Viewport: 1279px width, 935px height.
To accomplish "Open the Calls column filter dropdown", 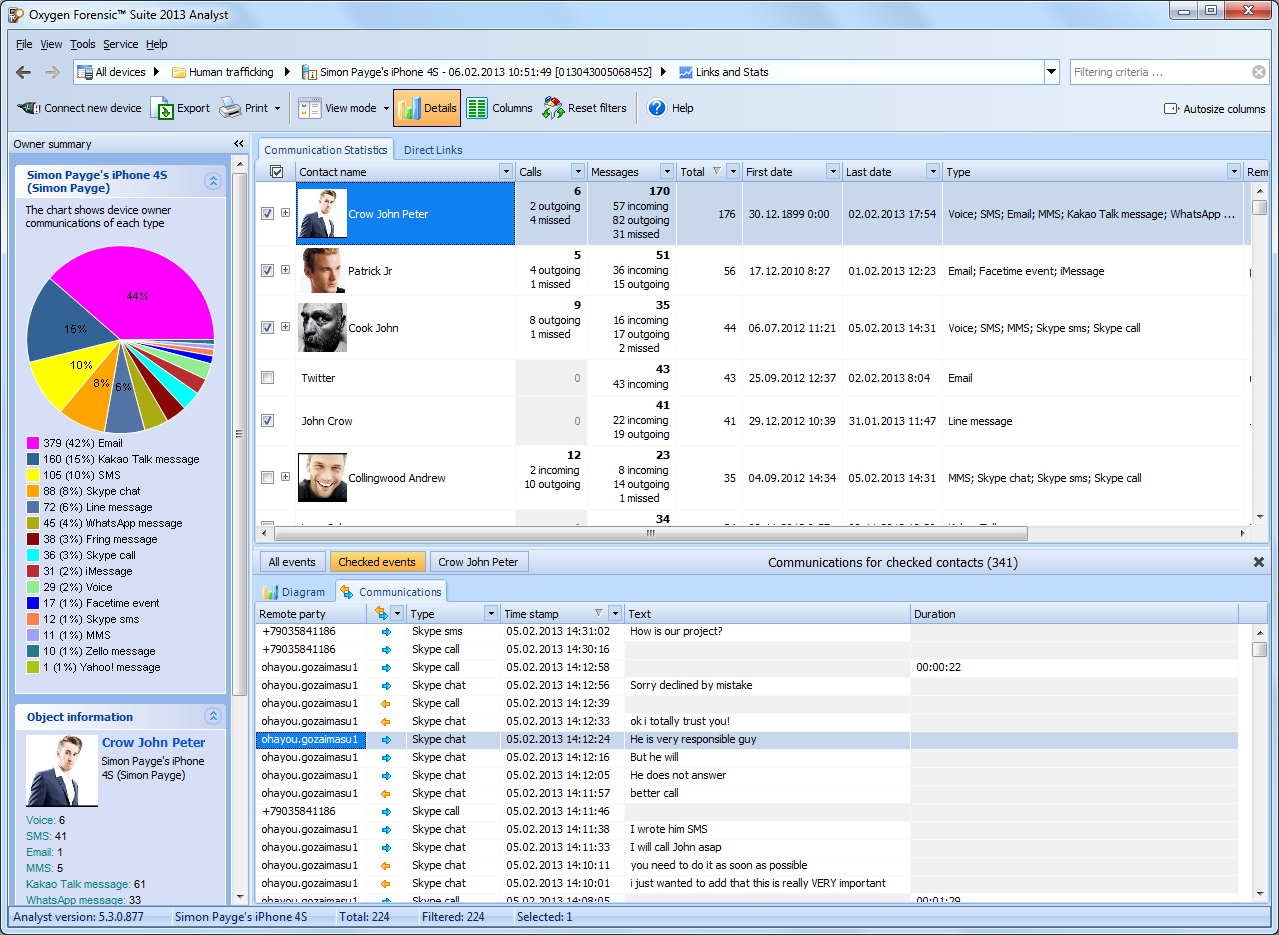I will pyautogui.click(x=577, y=172).
